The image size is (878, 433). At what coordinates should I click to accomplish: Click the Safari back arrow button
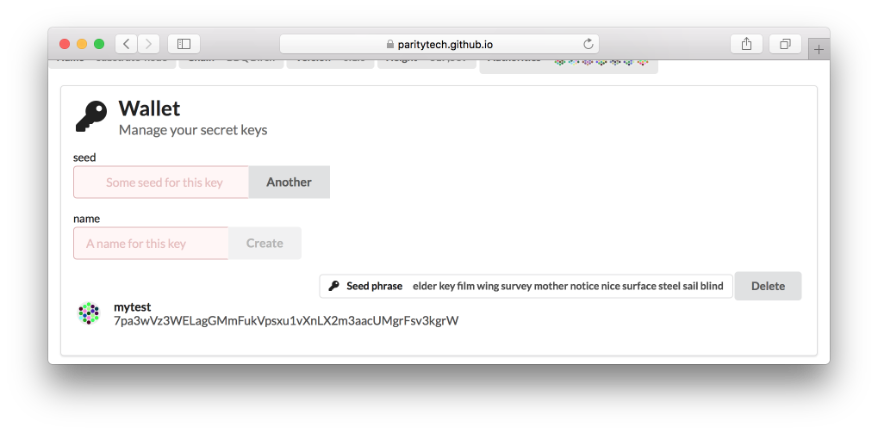(x=127, y=44)
